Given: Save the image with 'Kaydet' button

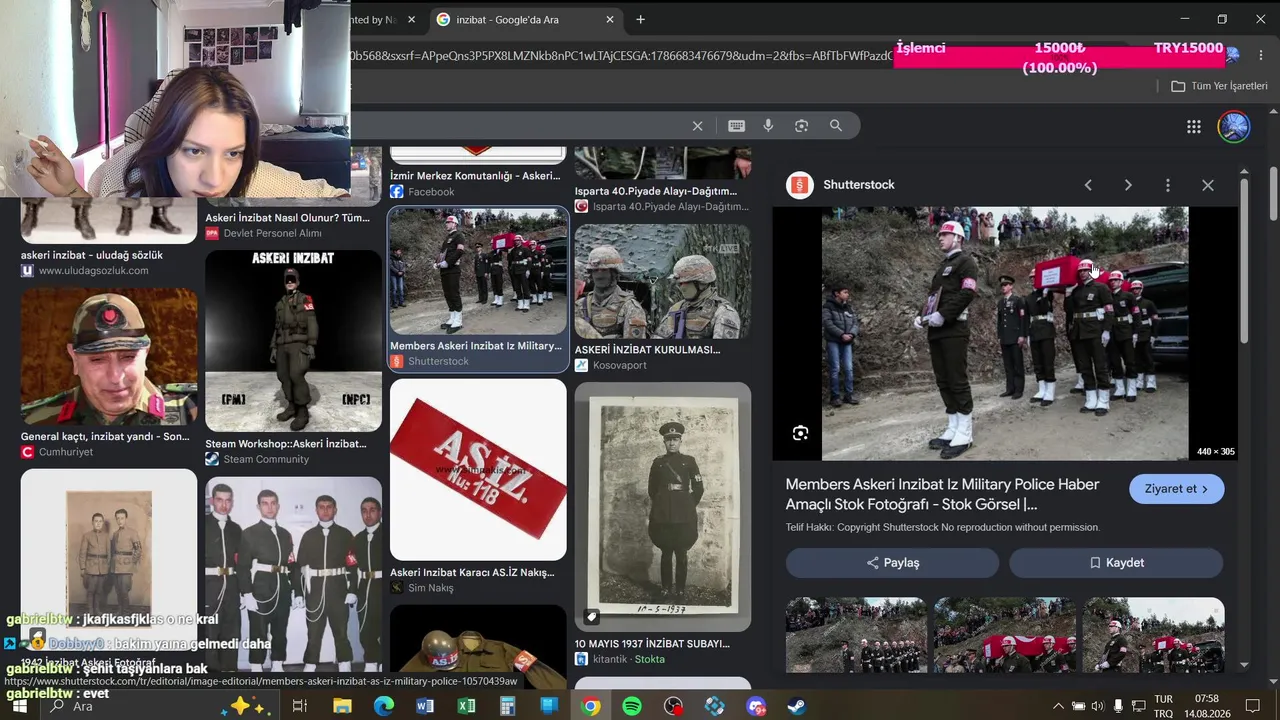Looking at the screenshot, I should click(1116, 563).
